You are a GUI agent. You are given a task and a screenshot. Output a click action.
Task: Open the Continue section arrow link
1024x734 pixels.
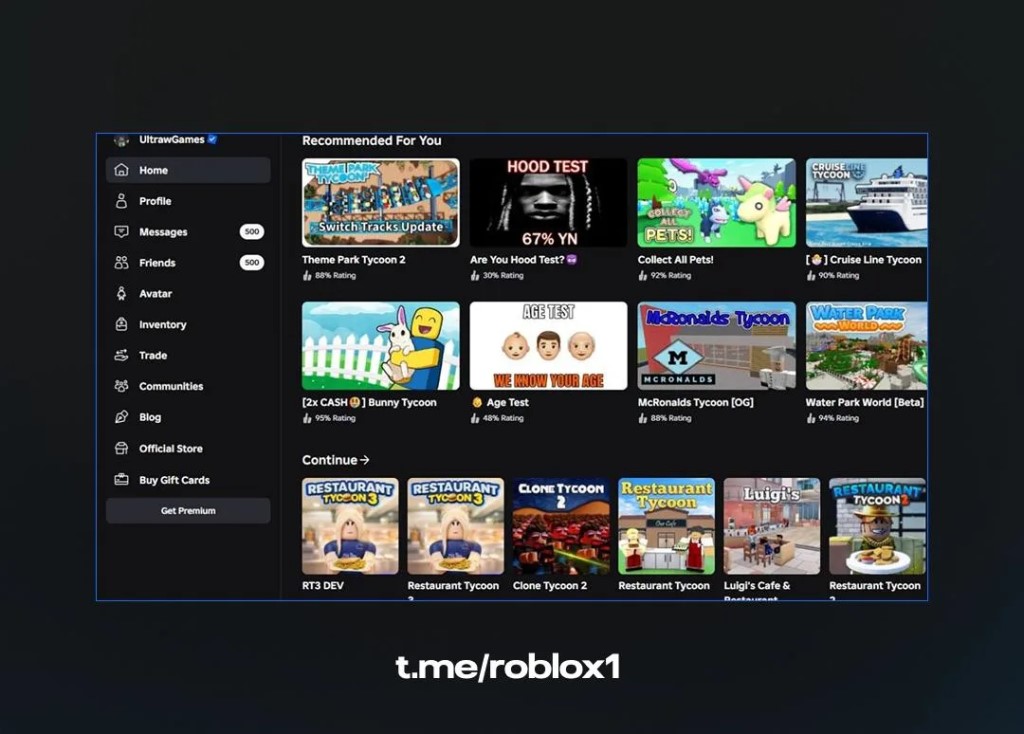pos(336,460)
